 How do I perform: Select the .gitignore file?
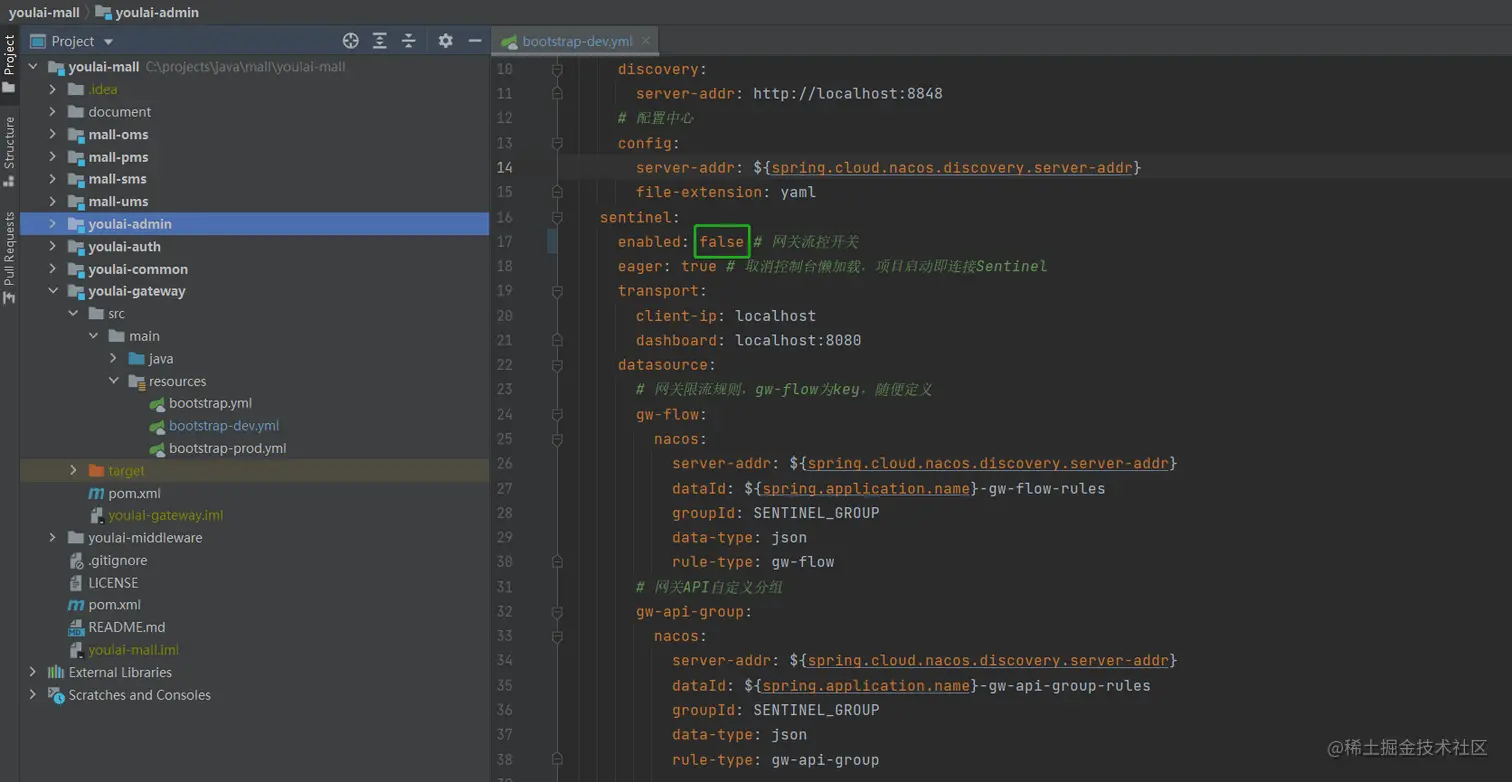118,560
